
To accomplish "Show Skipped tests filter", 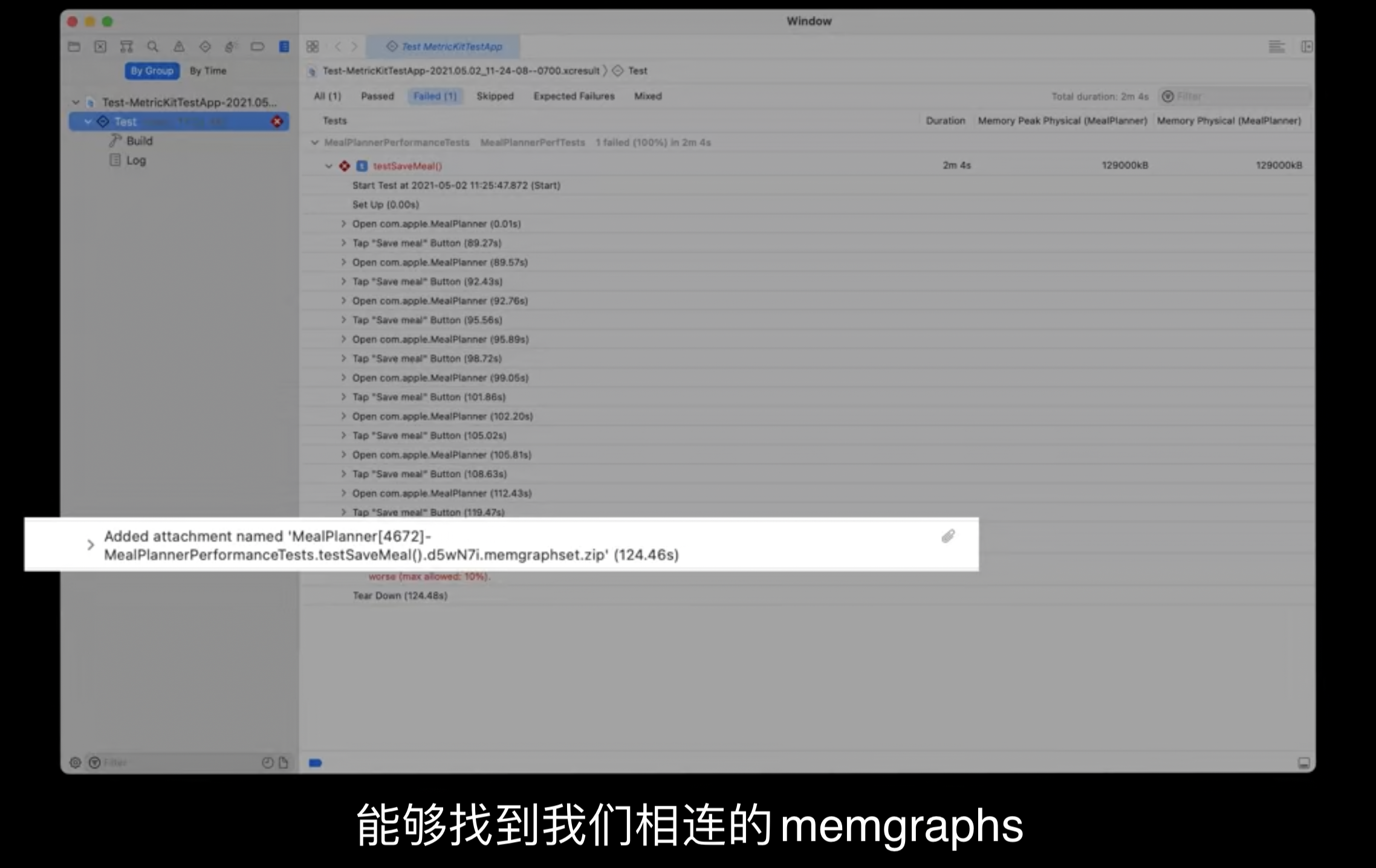I will tap(495, 96).
